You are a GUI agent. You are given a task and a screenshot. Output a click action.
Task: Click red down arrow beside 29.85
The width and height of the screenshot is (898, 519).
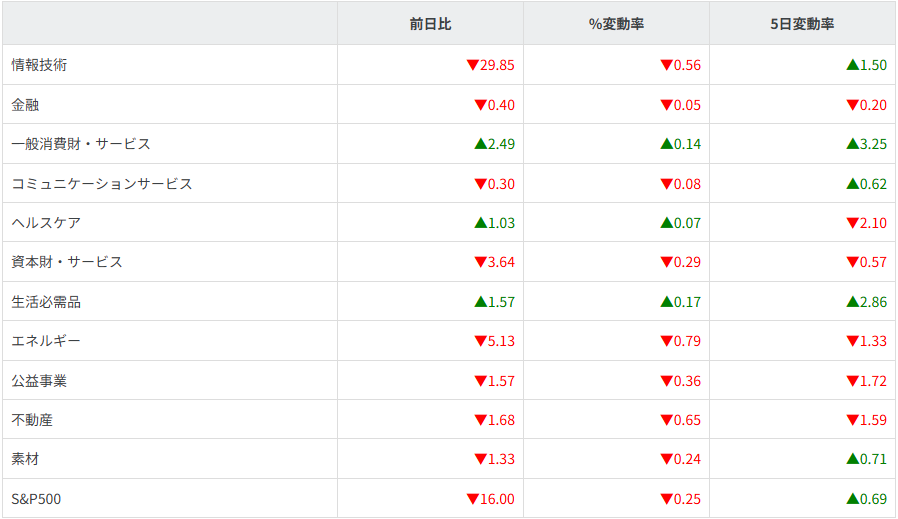[472, 65]
